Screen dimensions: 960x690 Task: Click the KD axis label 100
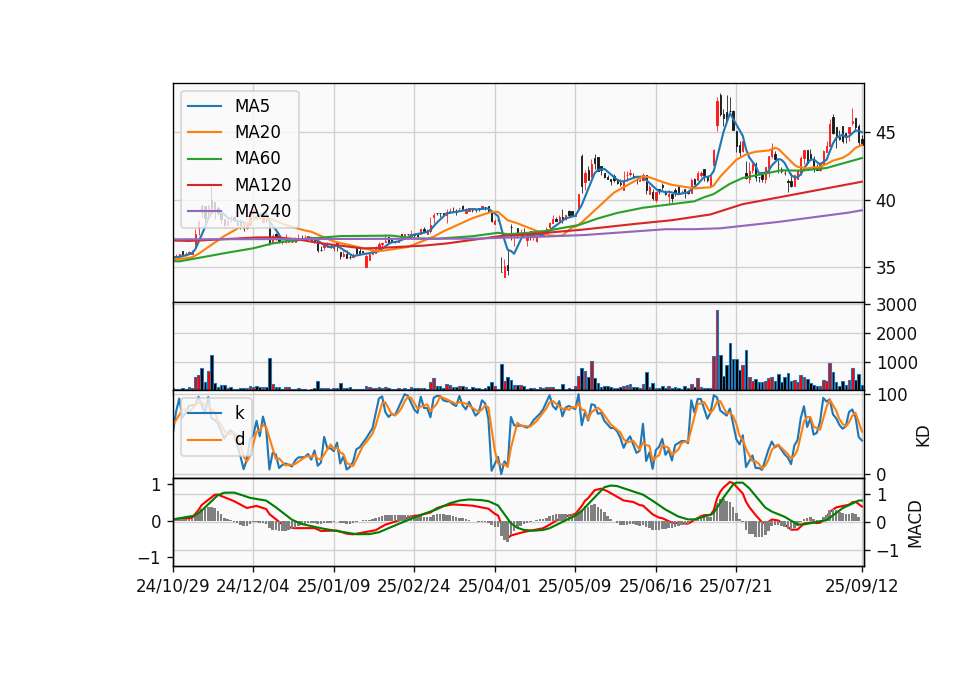[892, 396]
